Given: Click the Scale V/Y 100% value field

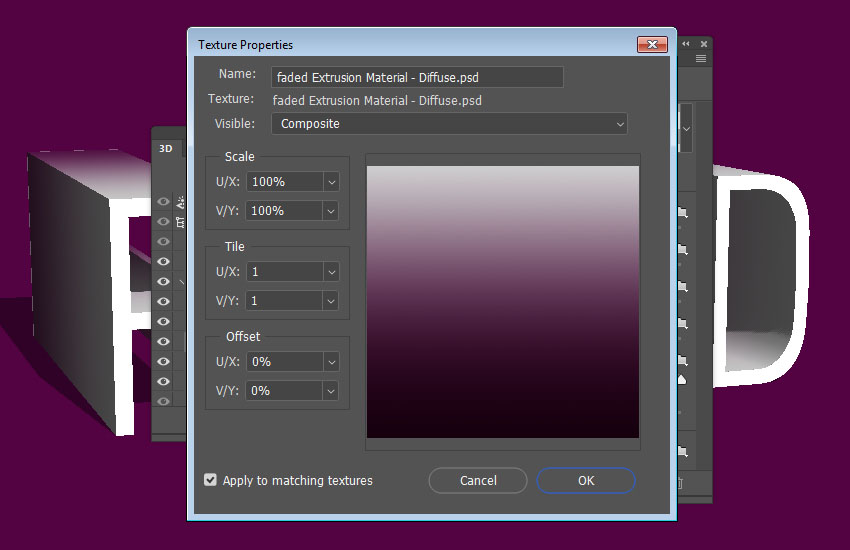Looking at the screenshot, I should pyautogui.click(x=285, y=211).
